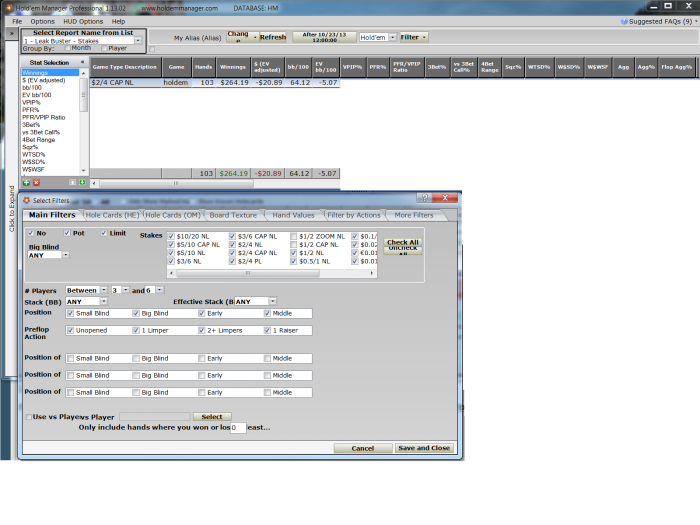Open HUD Options menu

pos(83,21)
